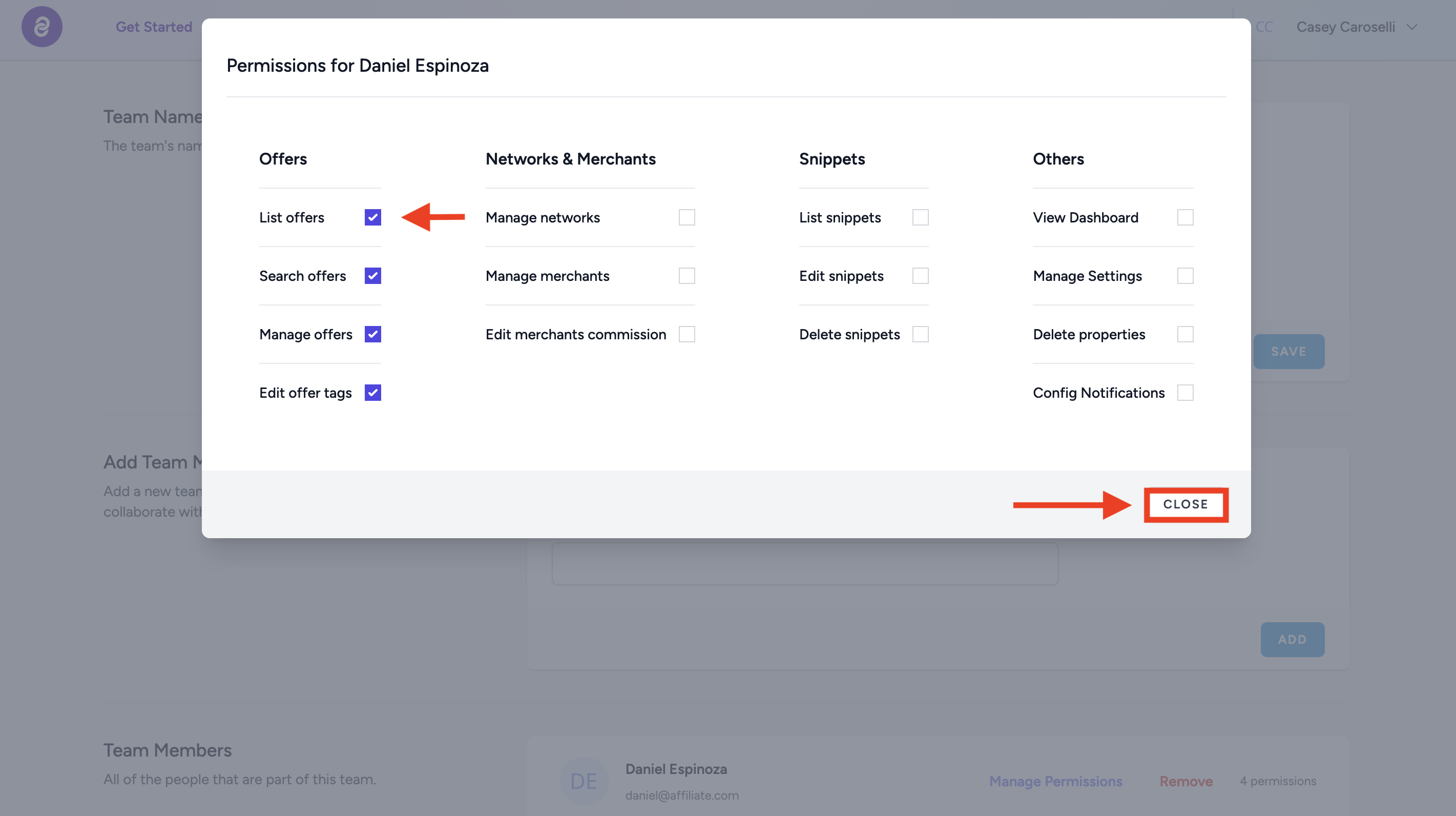Click the Networks & Merchants heading

(570, 159)
